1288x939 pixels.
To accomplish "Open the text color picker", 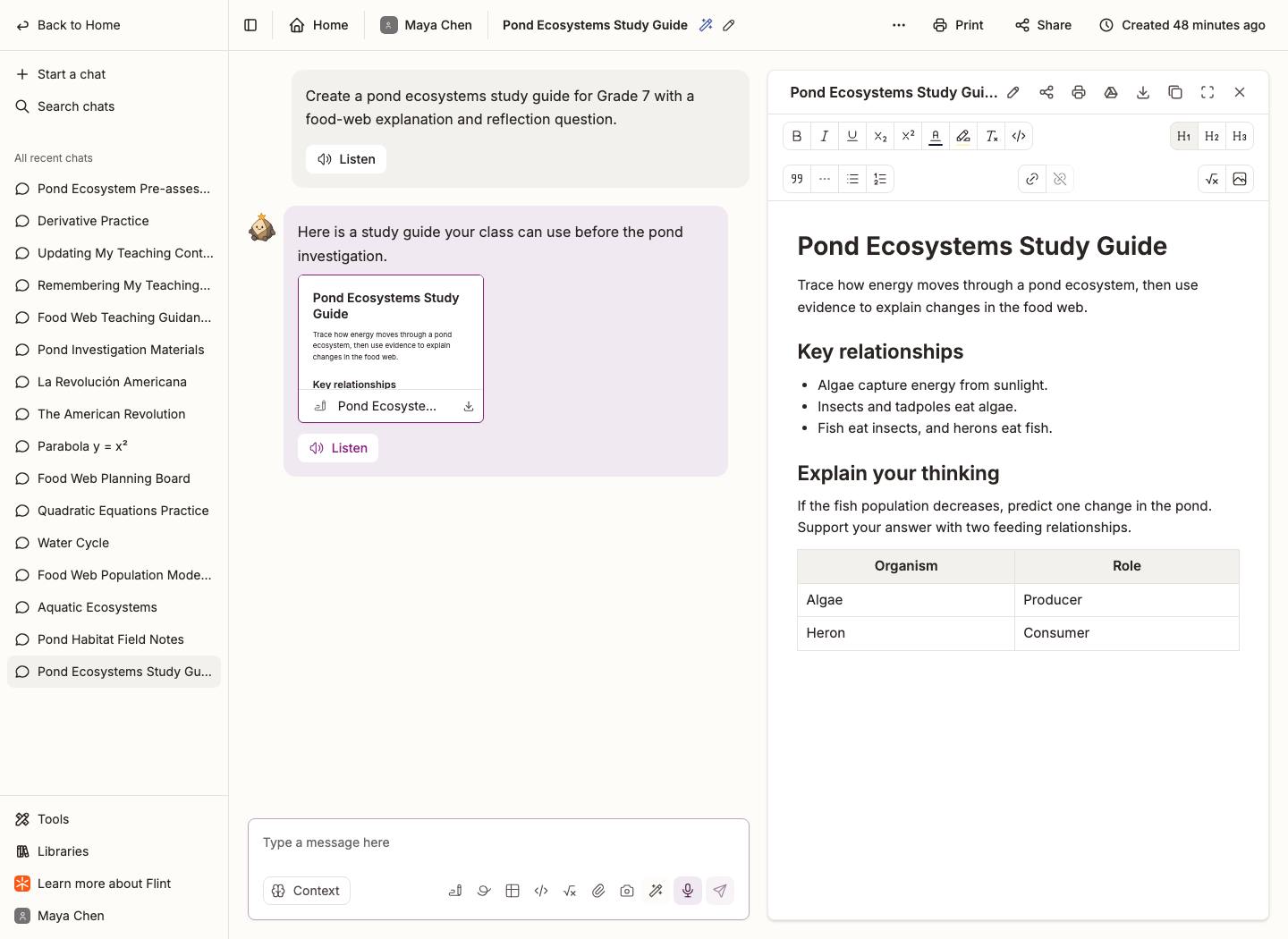I will click(936, 136).
